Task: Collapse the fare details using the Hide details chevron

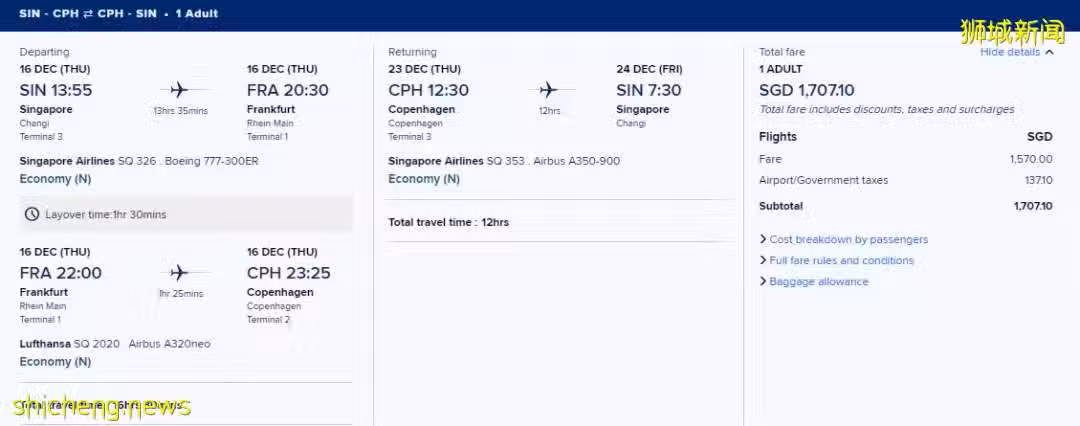Action: pyautogui.click(x=1049, y=52)
